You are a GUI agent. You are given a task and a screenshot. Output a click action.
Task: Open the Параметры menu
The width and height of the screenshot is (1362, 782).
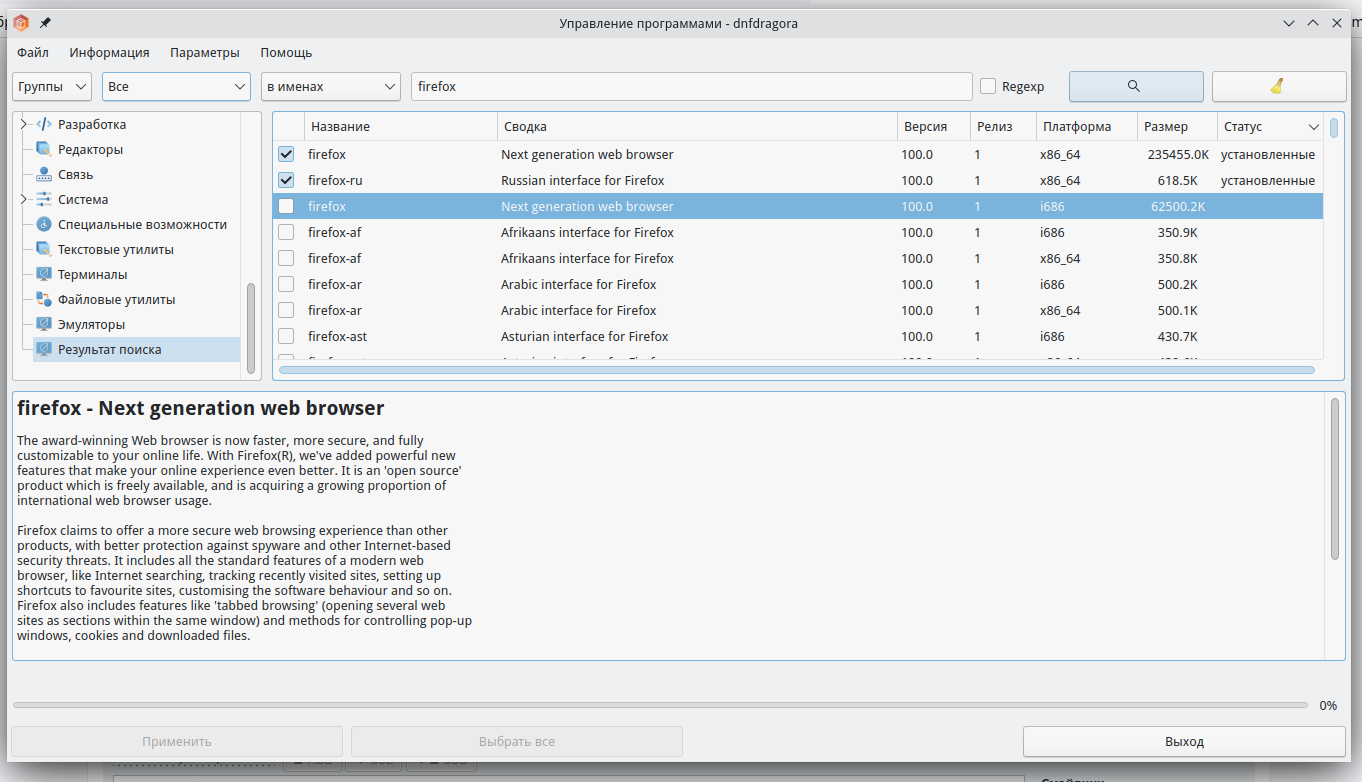pyautogui.click(x=205, y=53)
